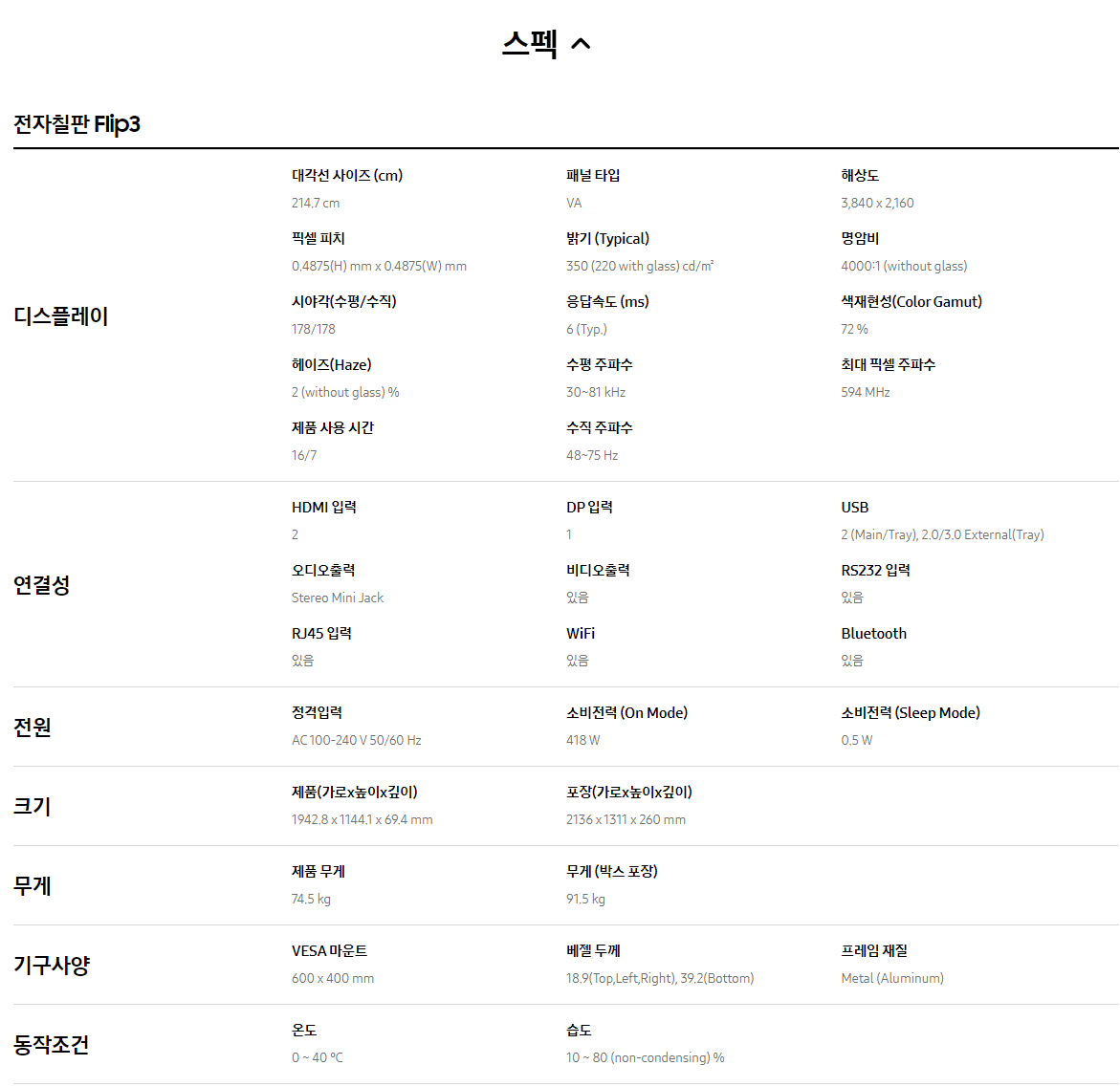Collapse the 스펙 section chevron
The width and height of the screenshot is (1120, 1087).
click(x=581, y=44)
